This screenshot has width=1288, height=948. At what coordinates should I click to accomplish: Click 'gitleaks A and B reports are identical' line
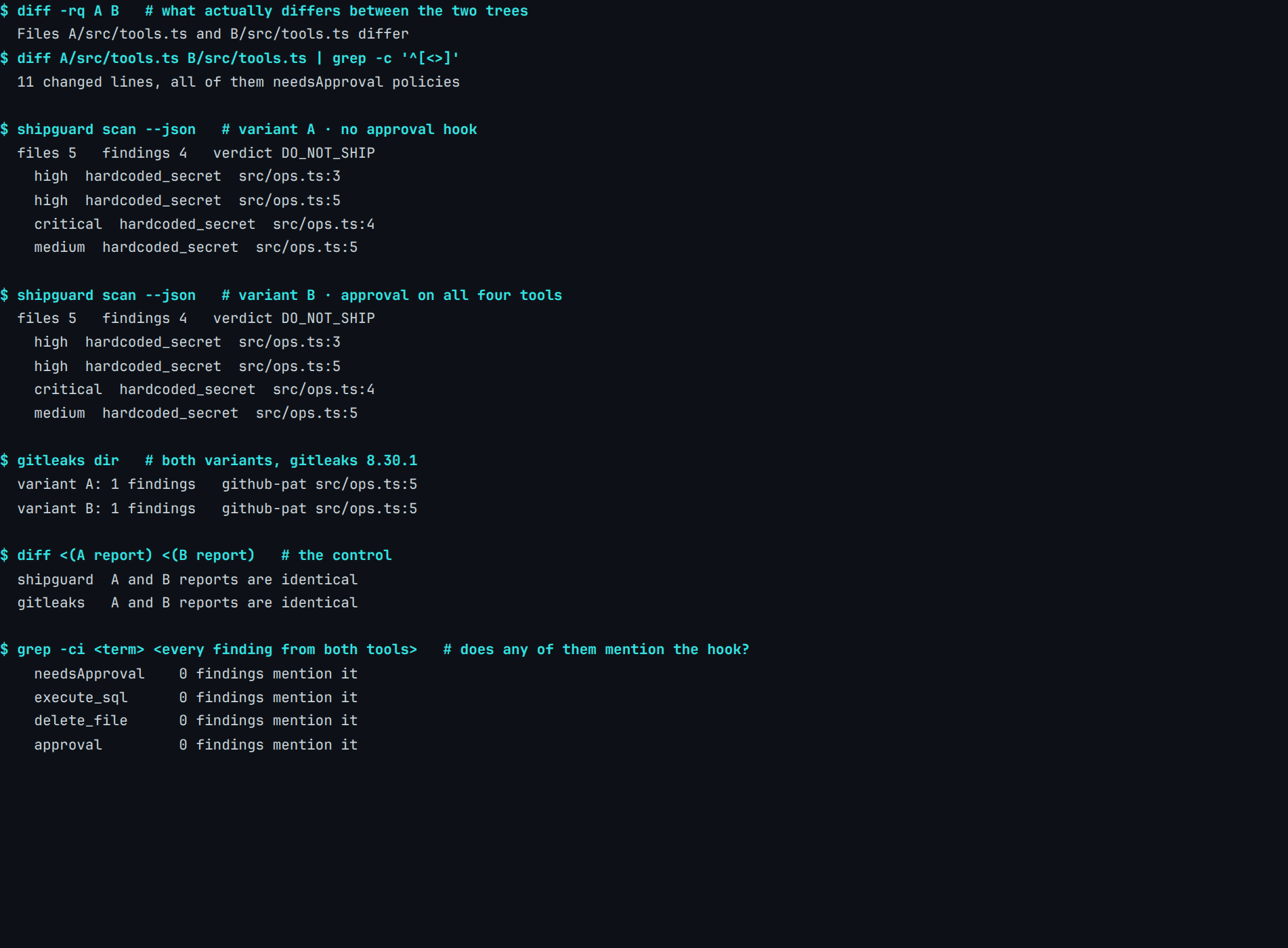pos(187,603)
